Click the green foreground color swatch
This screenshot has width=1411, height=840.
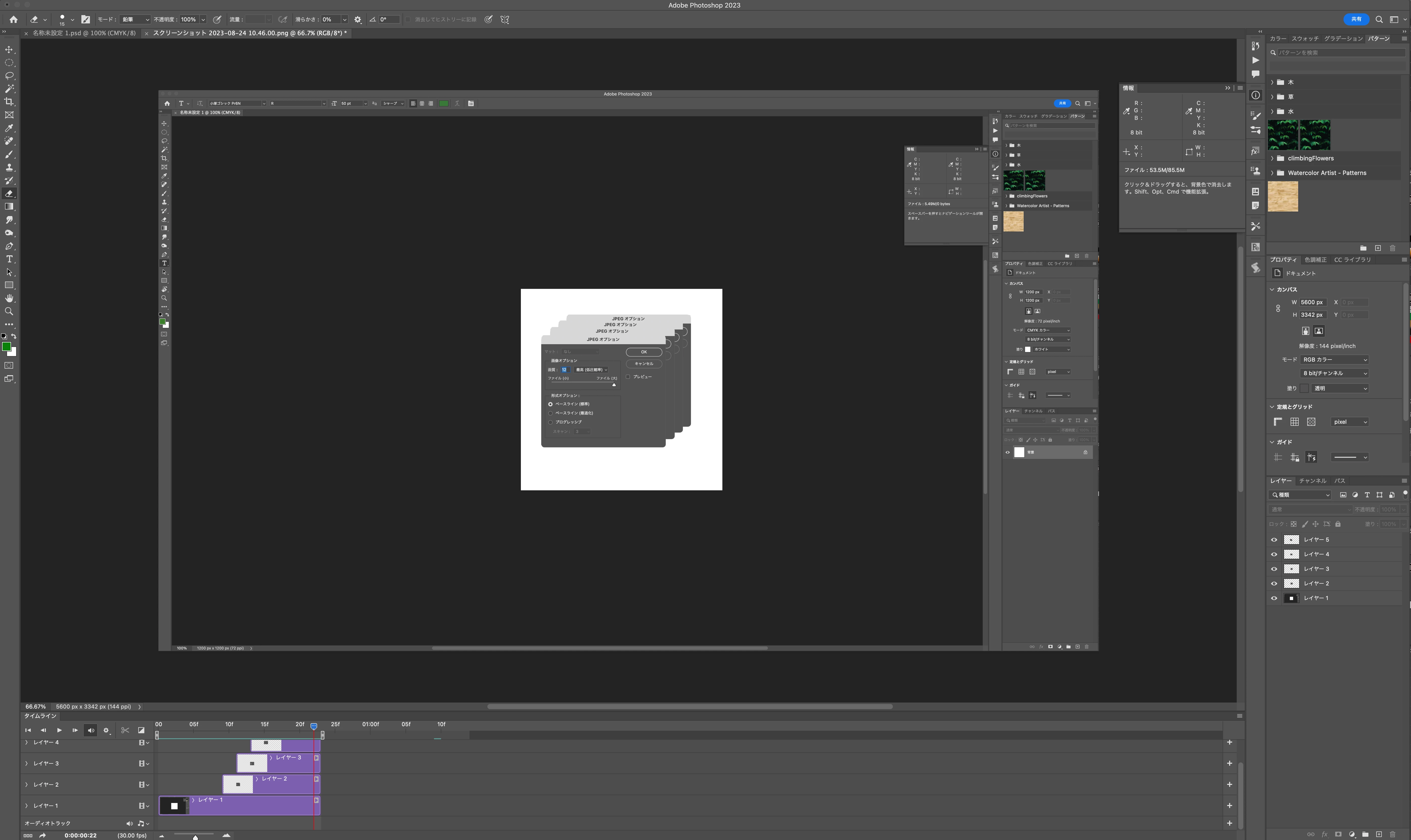6,346
